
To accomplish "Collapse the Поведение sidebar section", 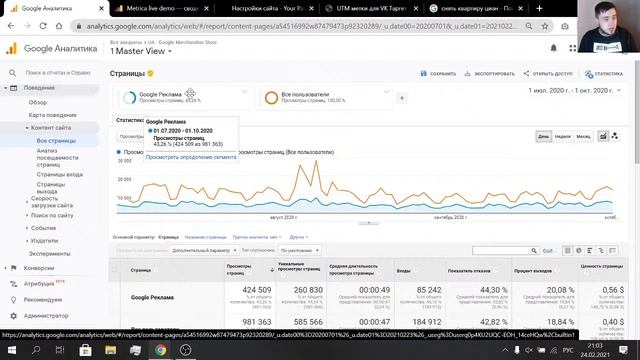I will (6, 88).
